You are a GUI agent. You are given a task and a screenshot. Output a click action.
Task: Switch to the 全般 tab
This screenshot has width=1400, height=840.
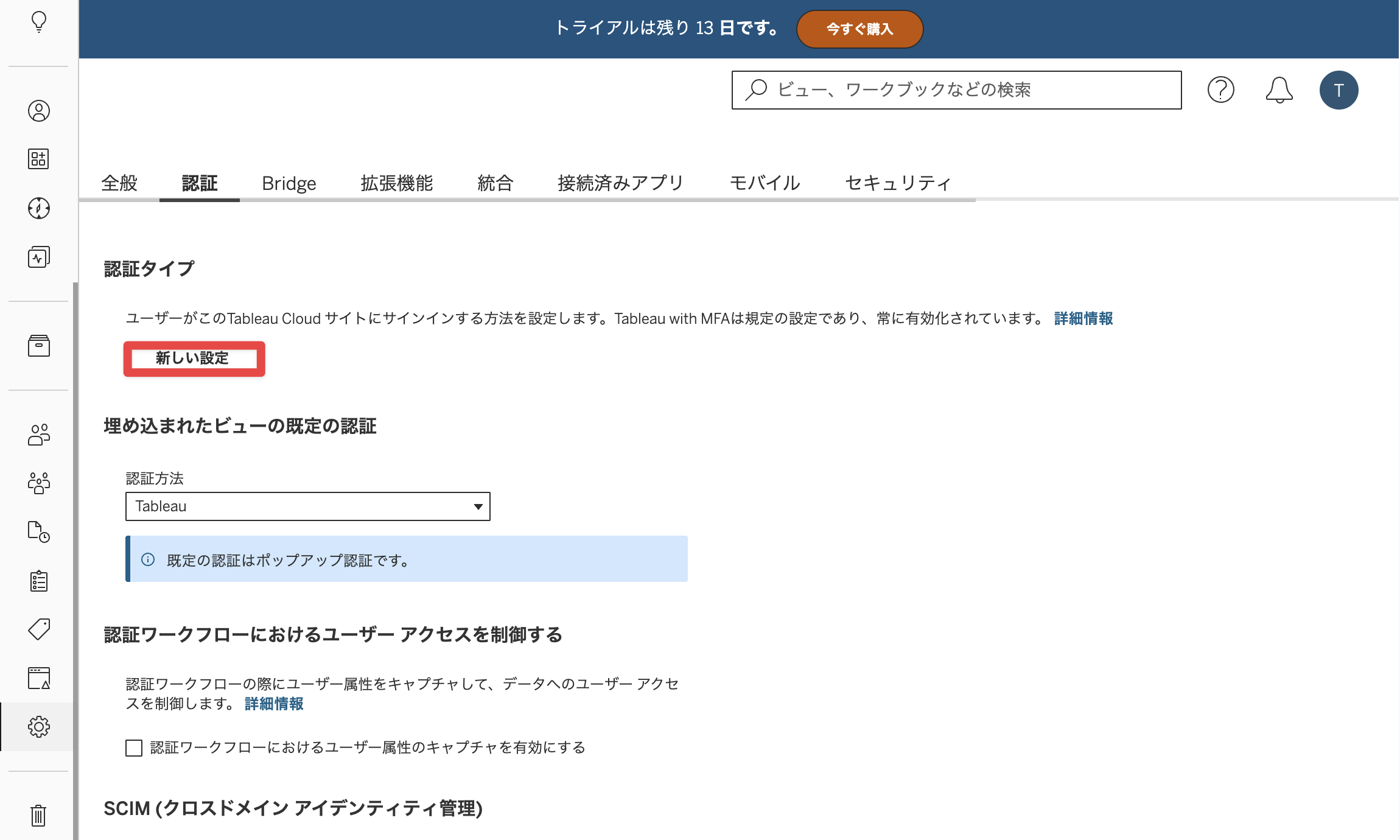[x=119, y=183]
